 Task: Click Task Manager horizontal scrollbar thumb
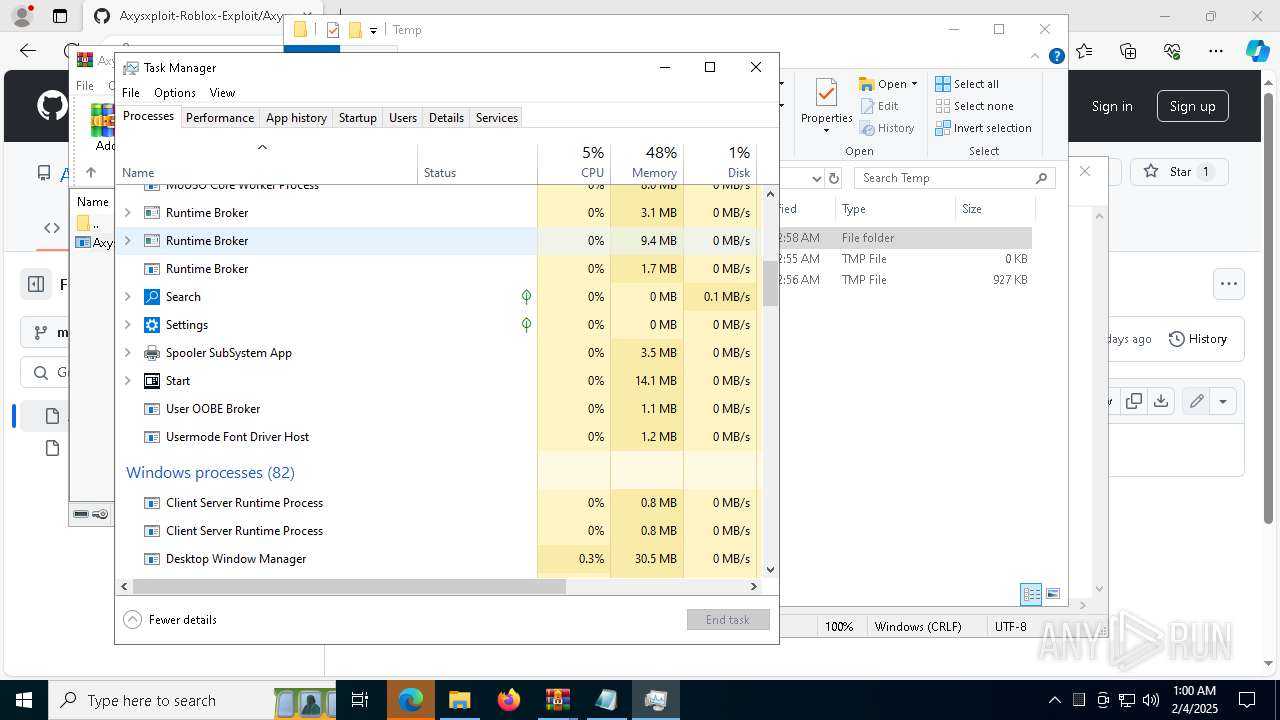[x=349, y=586]
